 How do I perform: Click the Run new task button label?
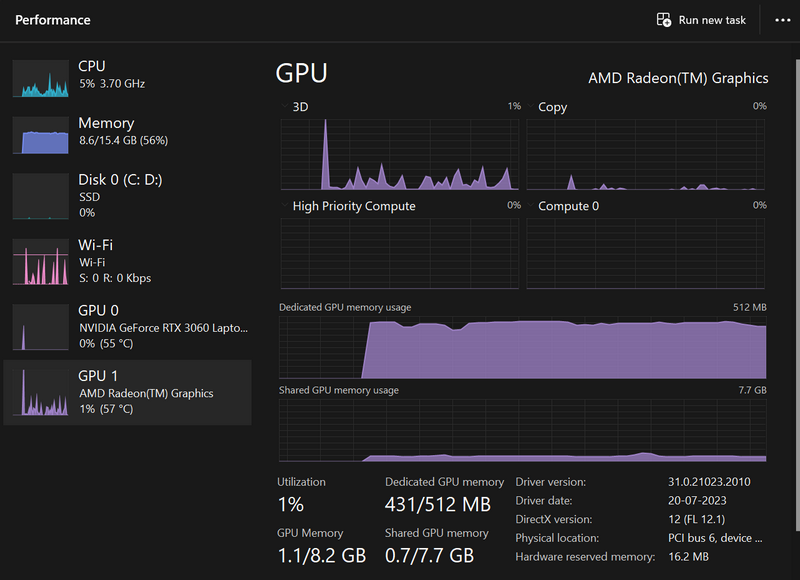[712, 20]
